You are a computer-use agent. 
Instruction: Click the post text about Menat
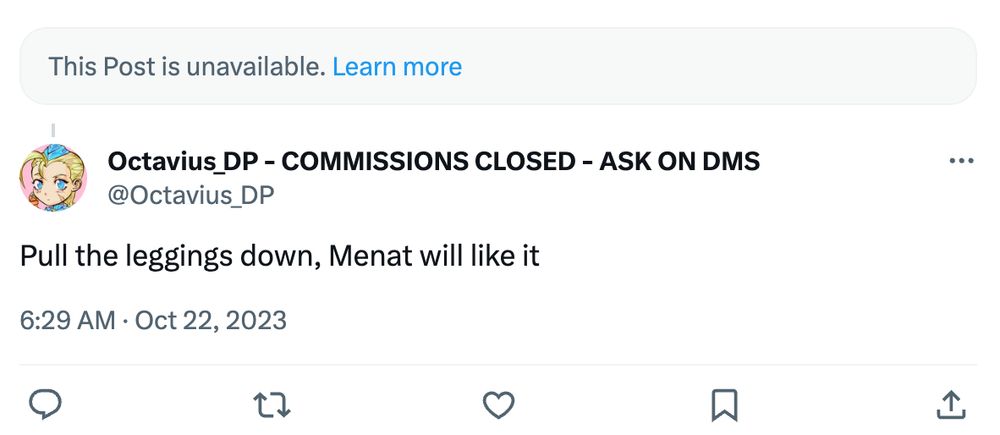280,256
